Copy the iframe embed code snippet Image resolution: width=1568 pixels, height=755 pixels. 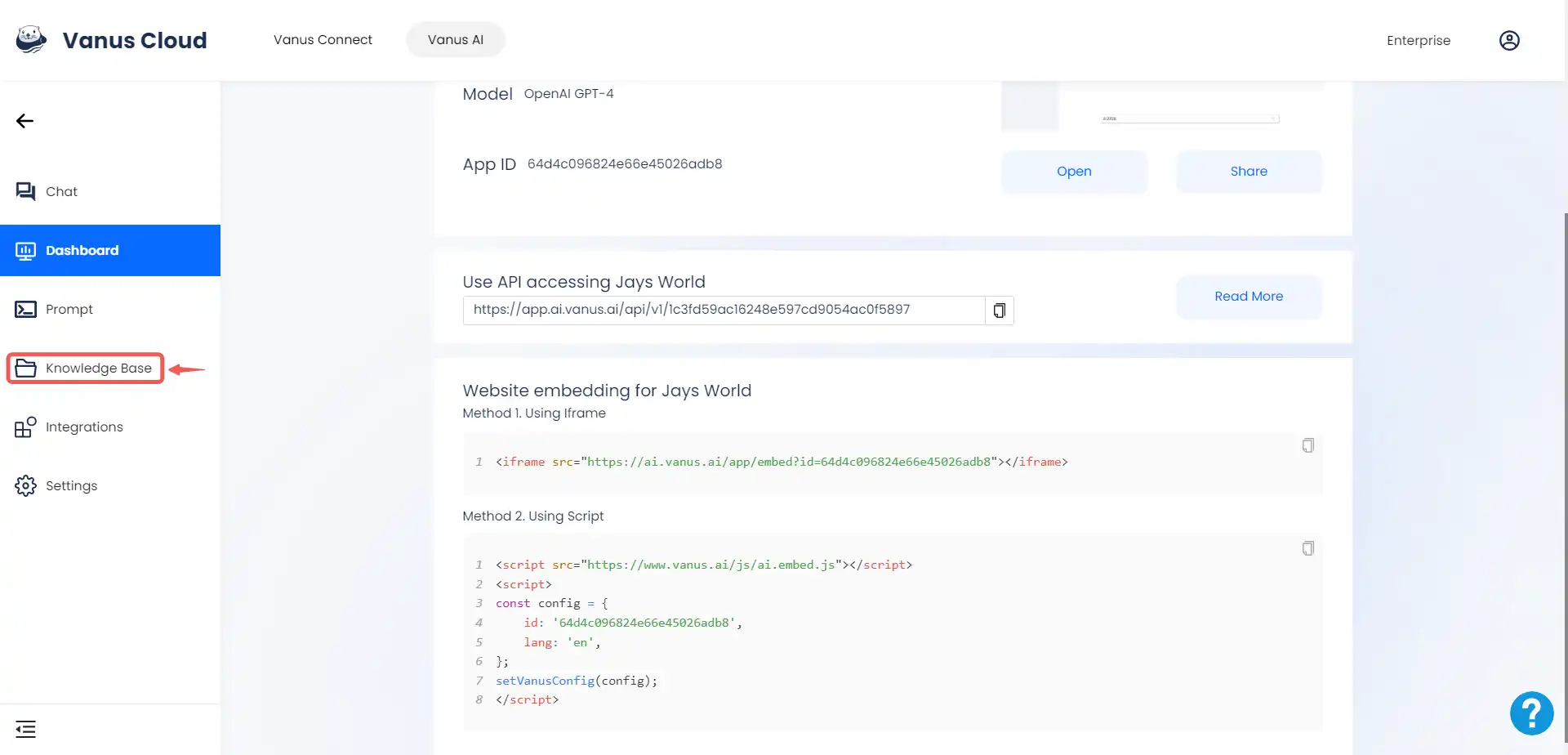tap(1307, 445)
